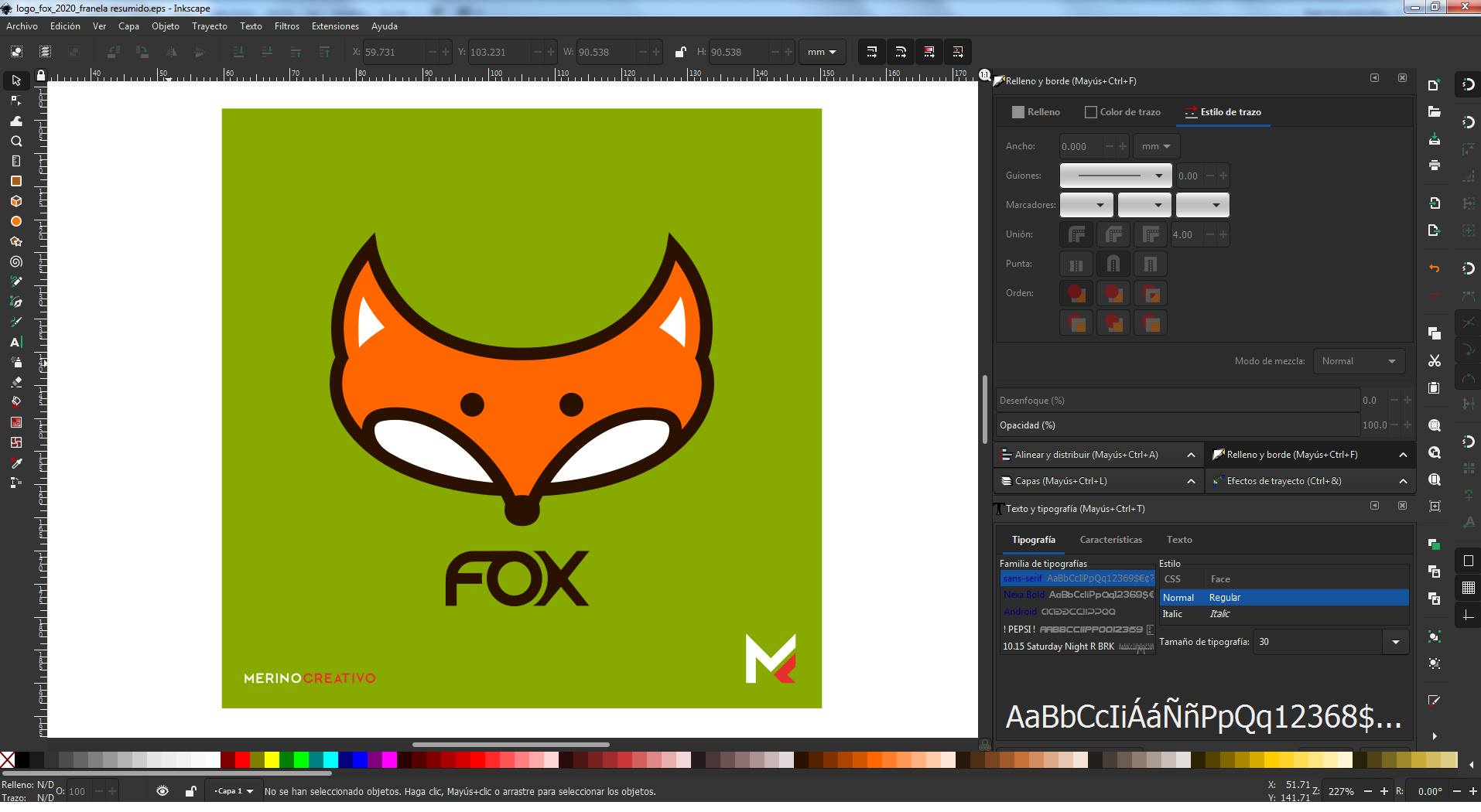The width and height of the screenshot is (1481, 812).
Task: Pick the cyan swatch in the palette
Action: coord(330,759)
